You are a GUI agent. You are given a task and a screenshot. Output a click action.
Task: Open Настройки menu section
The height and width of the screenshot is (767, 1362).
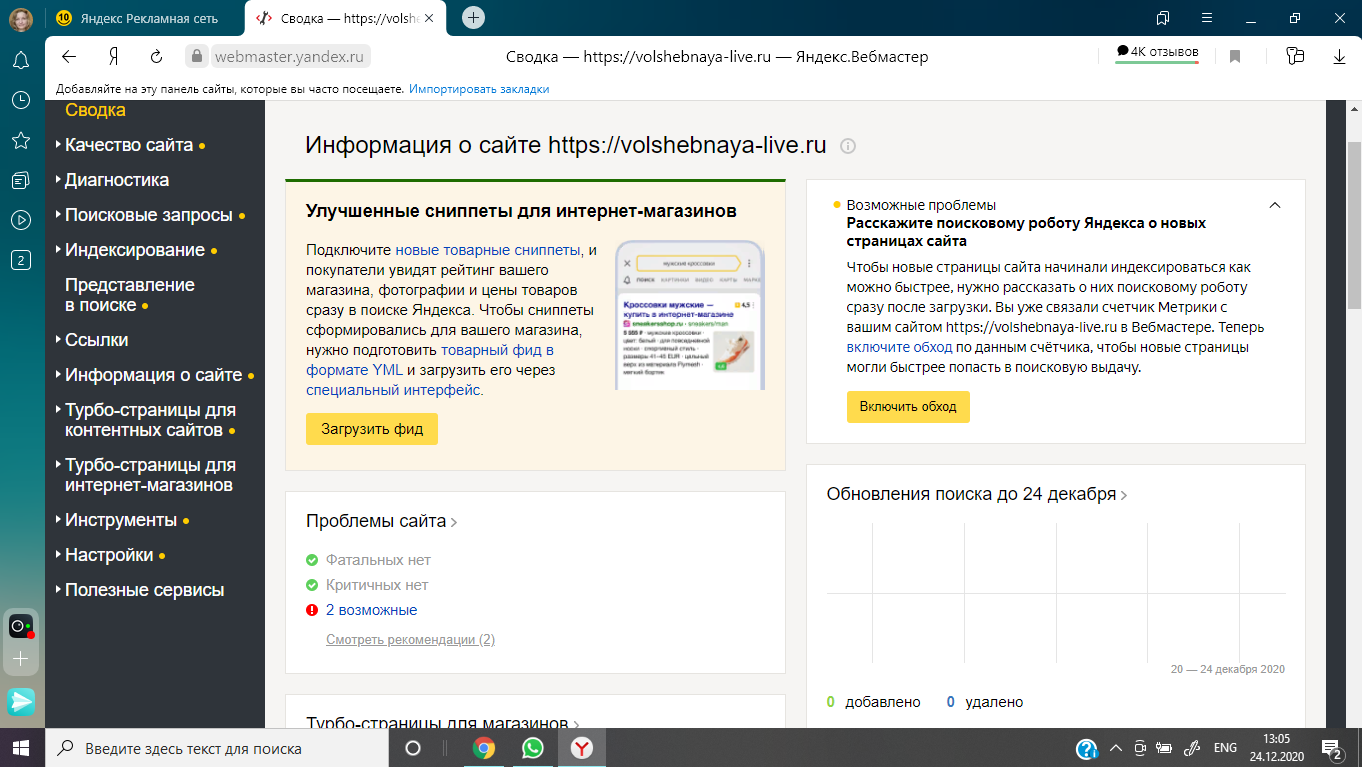[x=109, y=555]
